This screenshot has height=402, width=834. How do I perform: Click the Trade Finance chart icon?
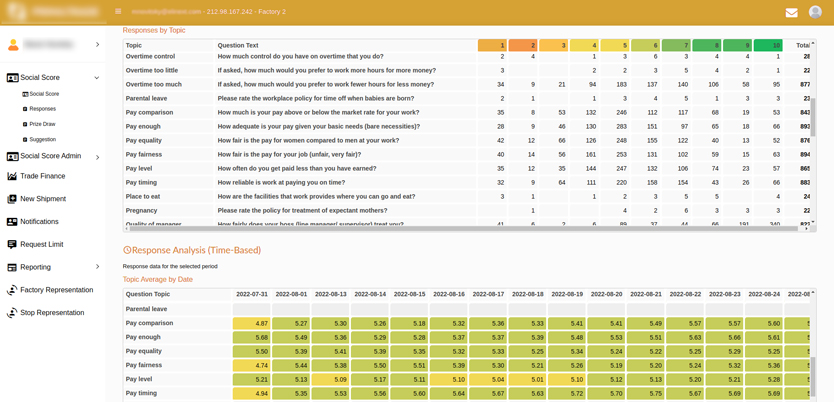pos(12,176)
